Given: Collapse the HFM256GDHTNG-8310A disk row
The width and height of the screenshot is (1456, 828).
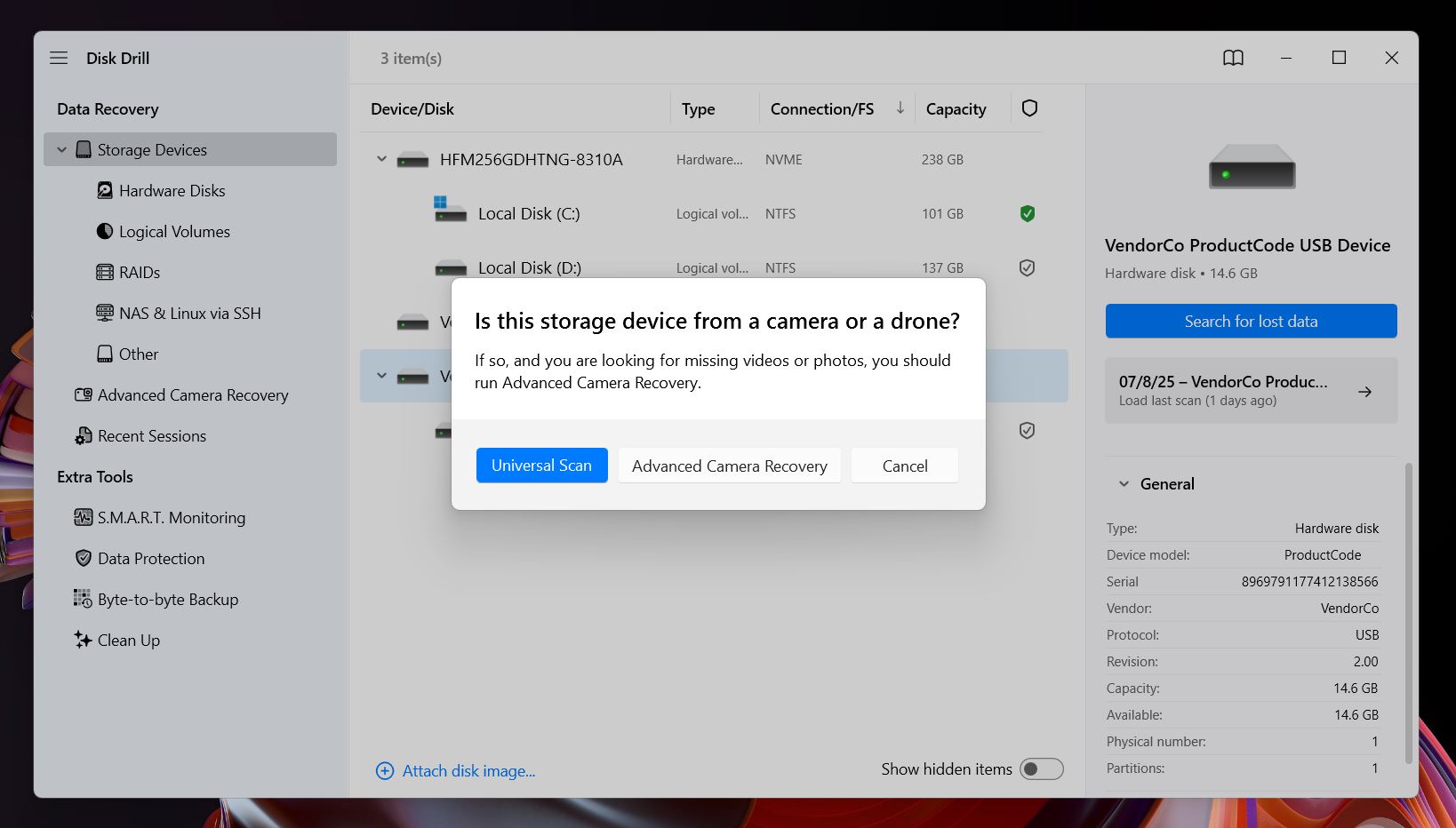Looking at the screenshot, I should point(381,159).
